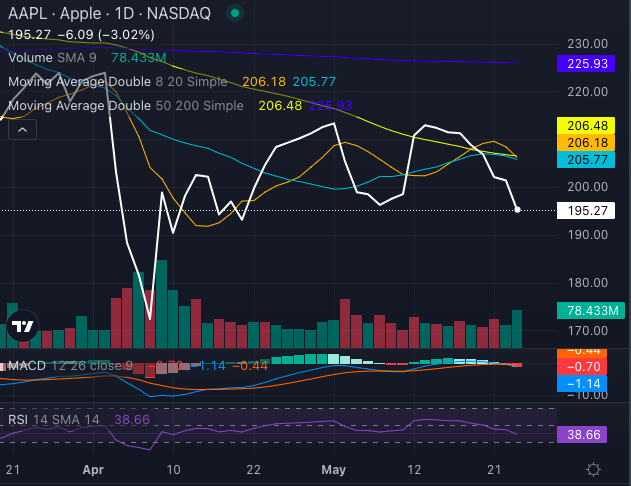
Task: Click the 10 date label on time axis
Action: (173, 470)
